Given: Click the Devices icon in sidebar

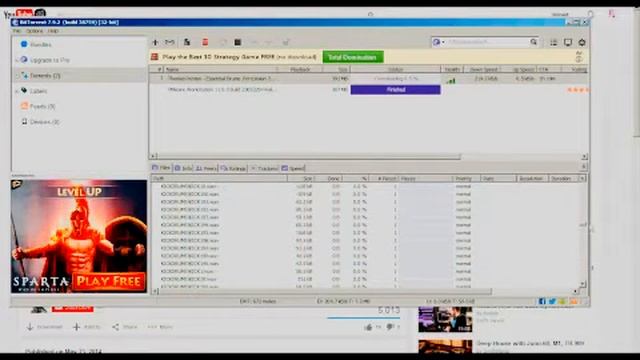Looking at the screenshot, I should pos(24,122).
